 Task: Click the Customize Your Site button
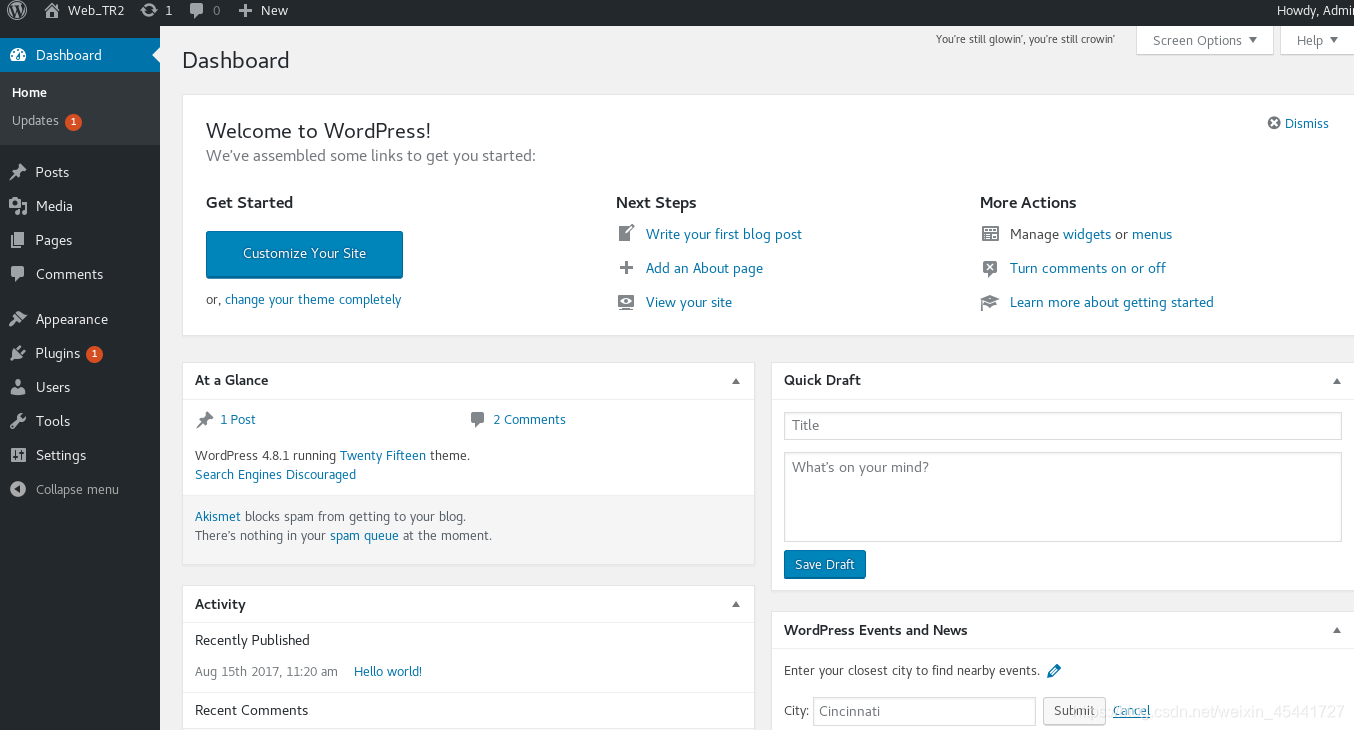coord(304,254)
